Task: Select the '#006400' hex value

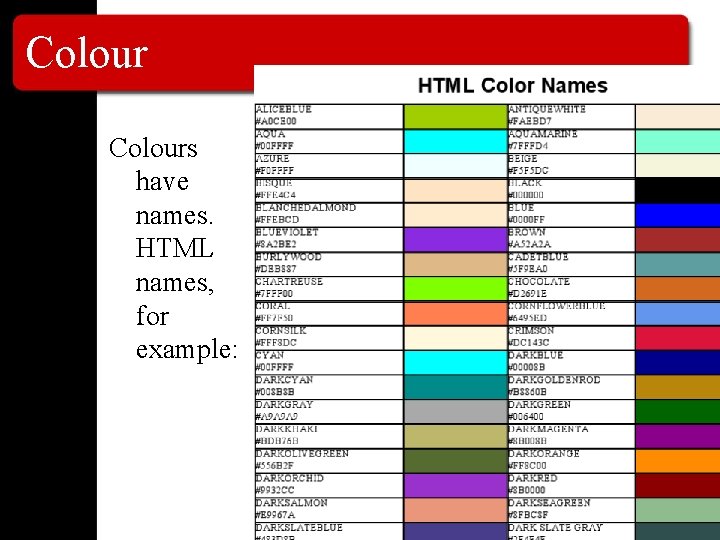Action: point(526,416)
